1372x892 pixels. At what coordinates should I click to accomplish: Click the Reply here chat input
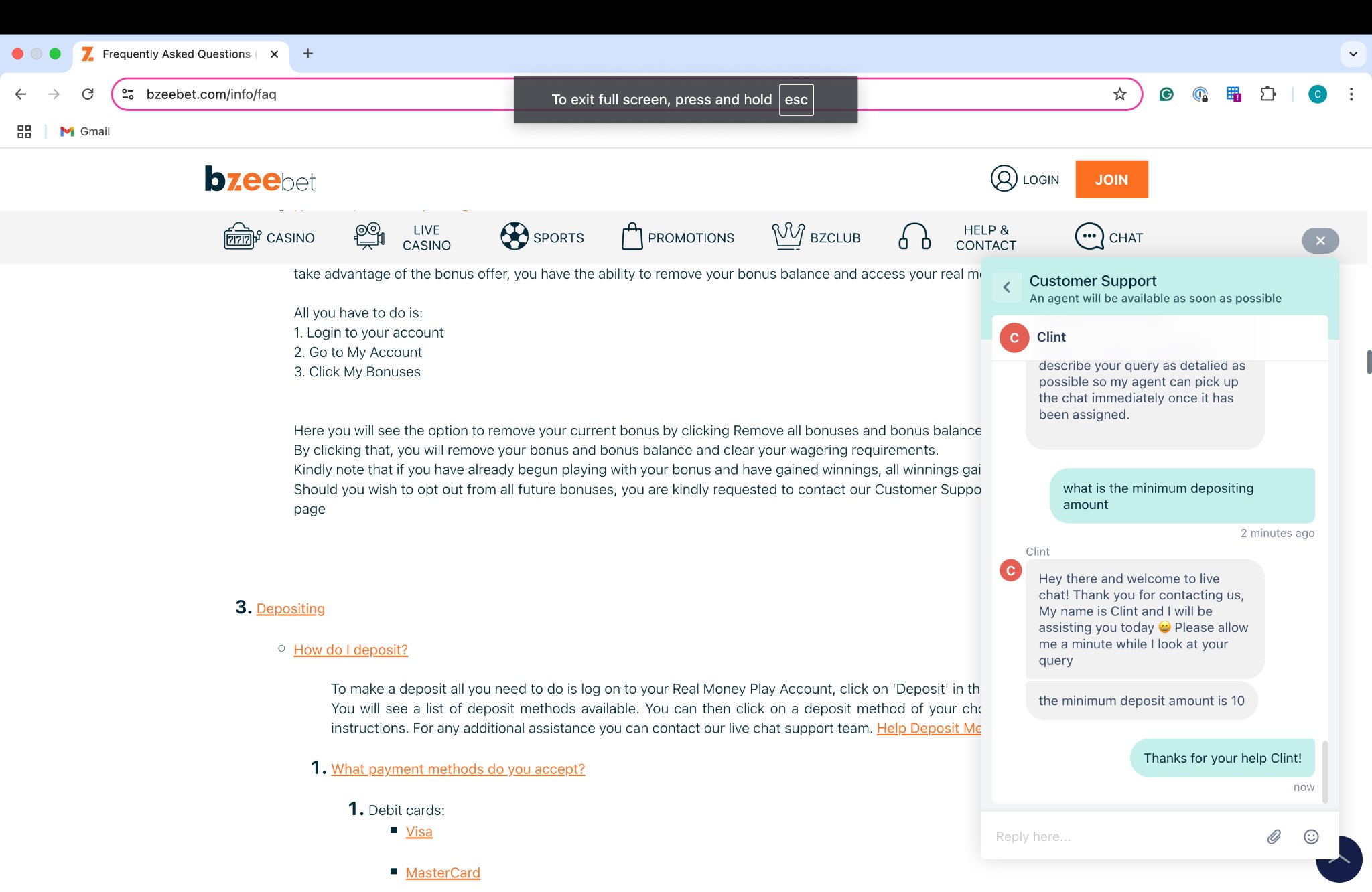point(1123,836)
